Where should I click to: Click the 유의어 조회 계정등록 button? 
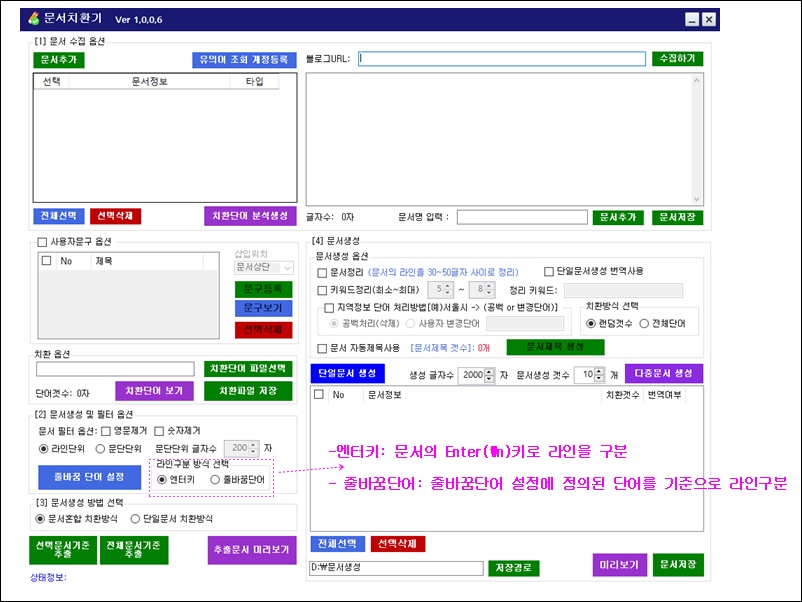point(245,59)
